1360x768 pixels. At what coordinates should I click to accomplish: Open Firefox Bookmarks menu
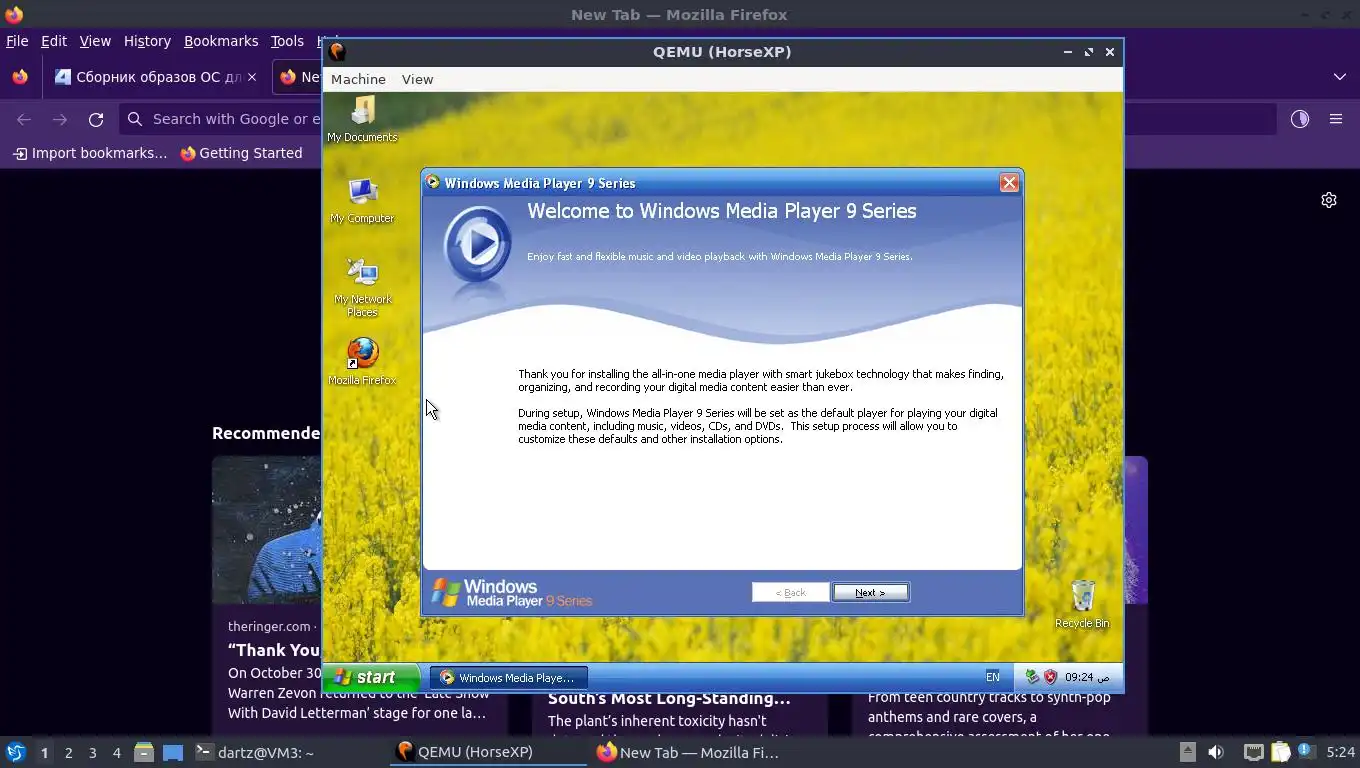point(221,41)
